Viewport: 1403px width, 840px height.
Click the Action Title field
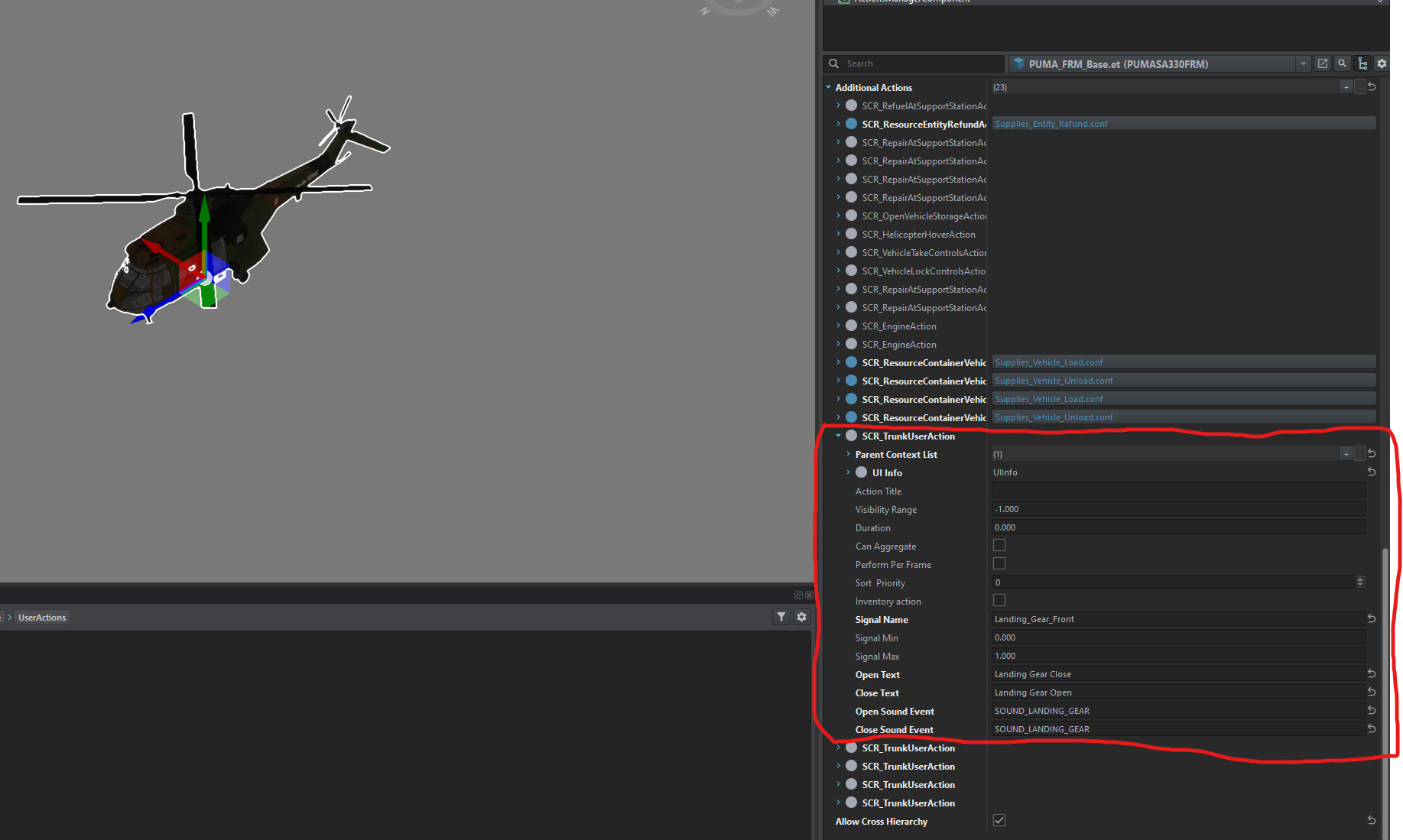pos(1178,491)
